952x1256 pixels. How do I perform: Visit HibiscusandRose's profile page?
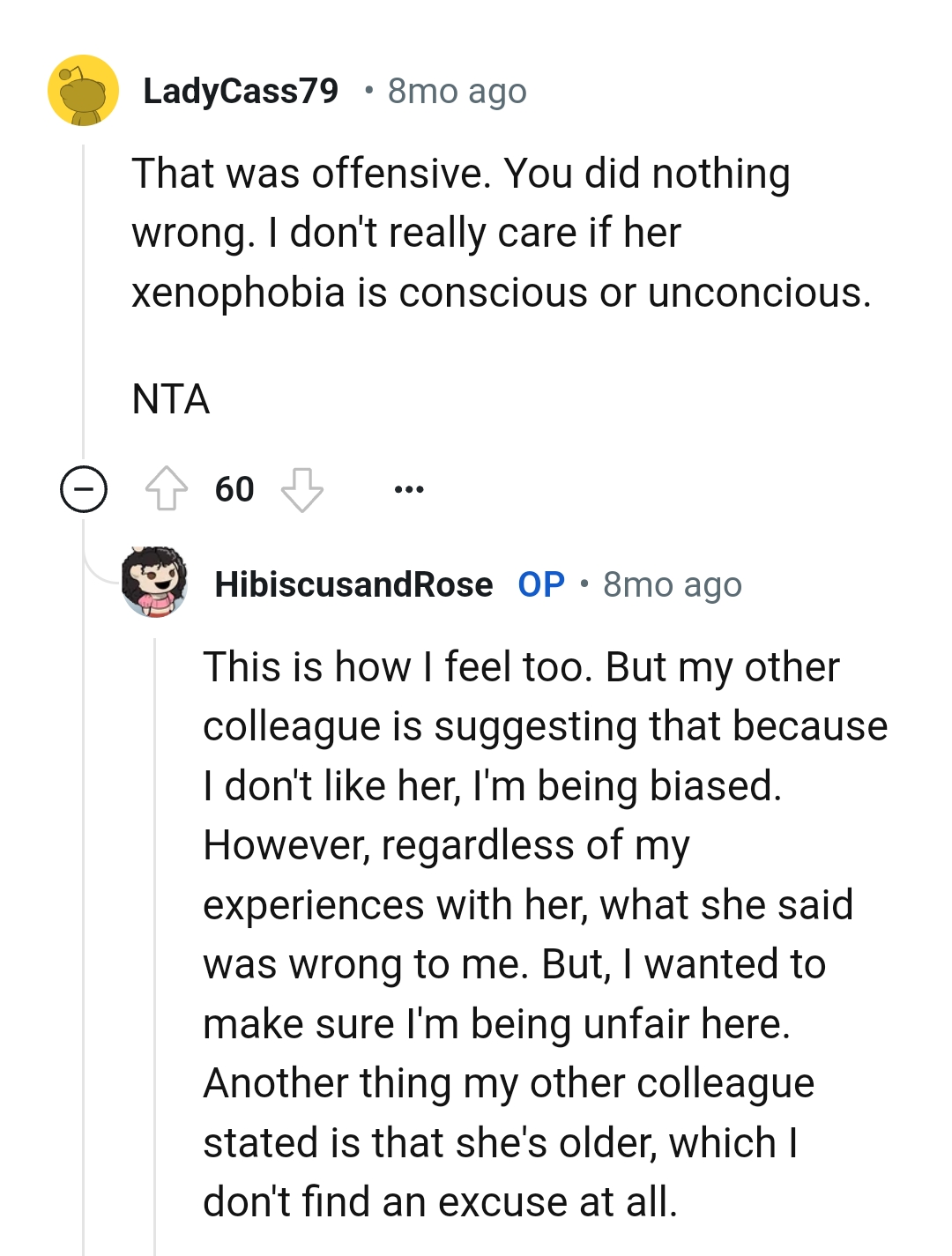pos(354,583)
